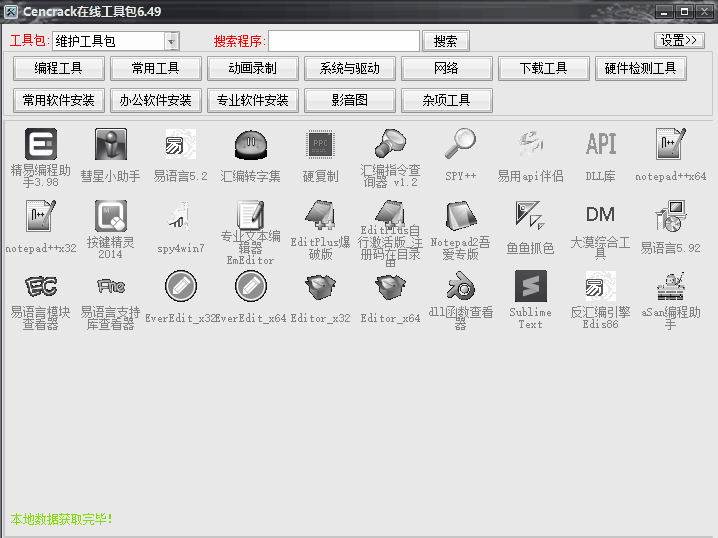Launch Sublime Text icon
The width and height of the screenshot is (718, 538).
point(530,286)
